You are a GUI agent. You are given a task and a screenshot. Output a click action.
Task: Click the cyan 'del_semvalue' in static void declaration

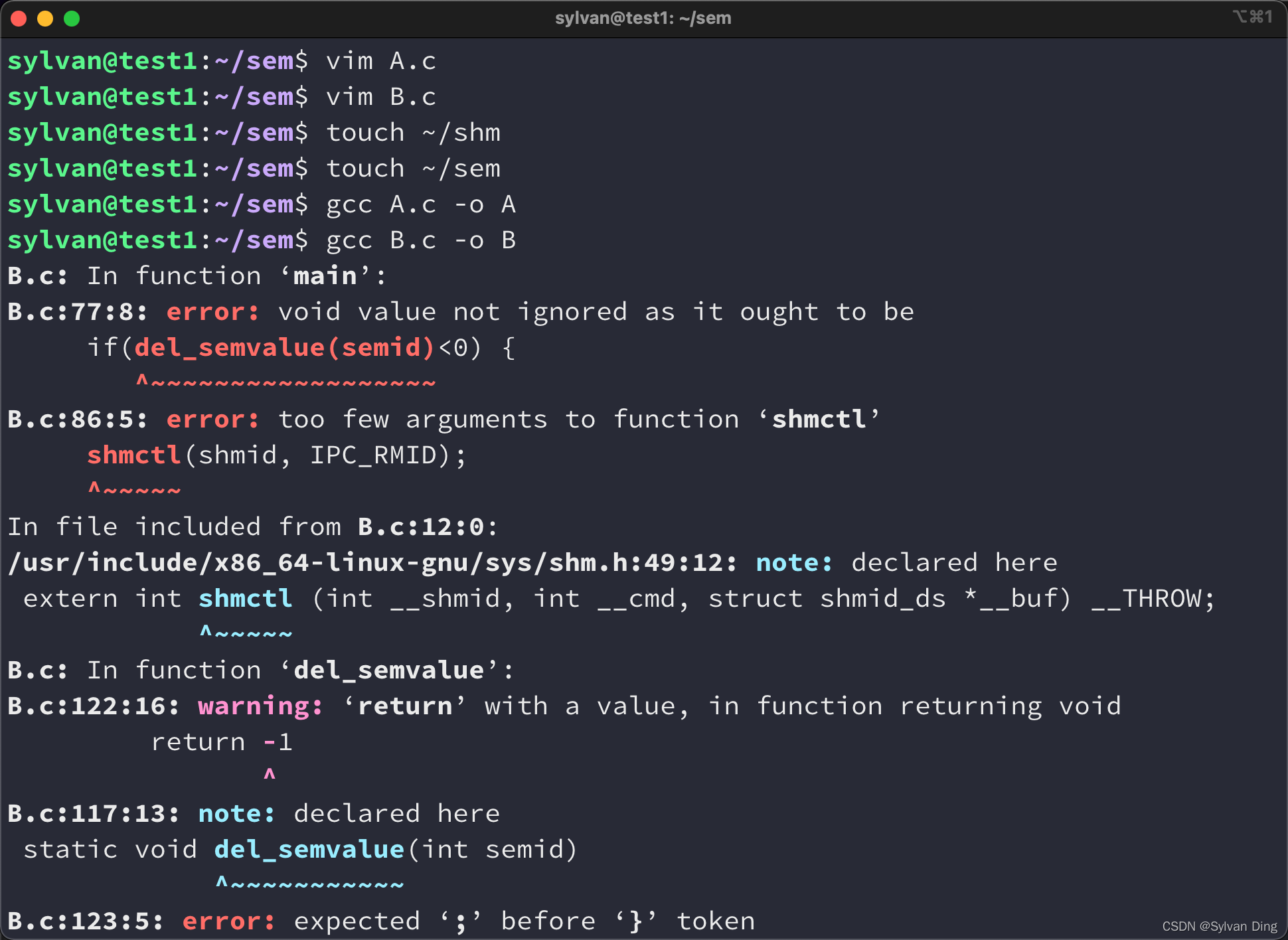coord(309,850)
